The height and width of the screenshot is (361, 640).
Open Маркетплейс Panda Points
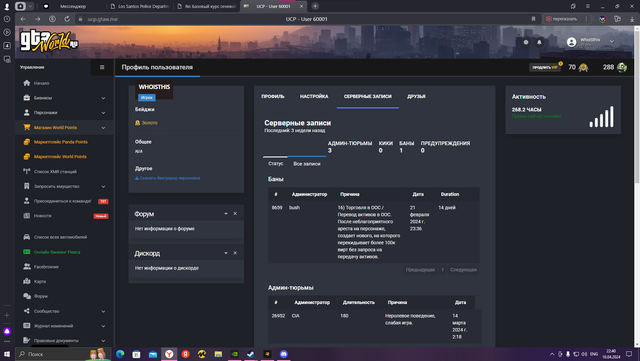(60, 142)
